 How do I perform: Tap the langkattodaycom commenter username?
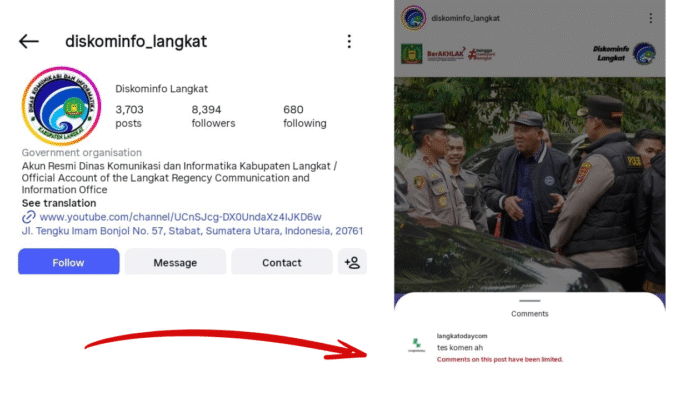[462, 336]
